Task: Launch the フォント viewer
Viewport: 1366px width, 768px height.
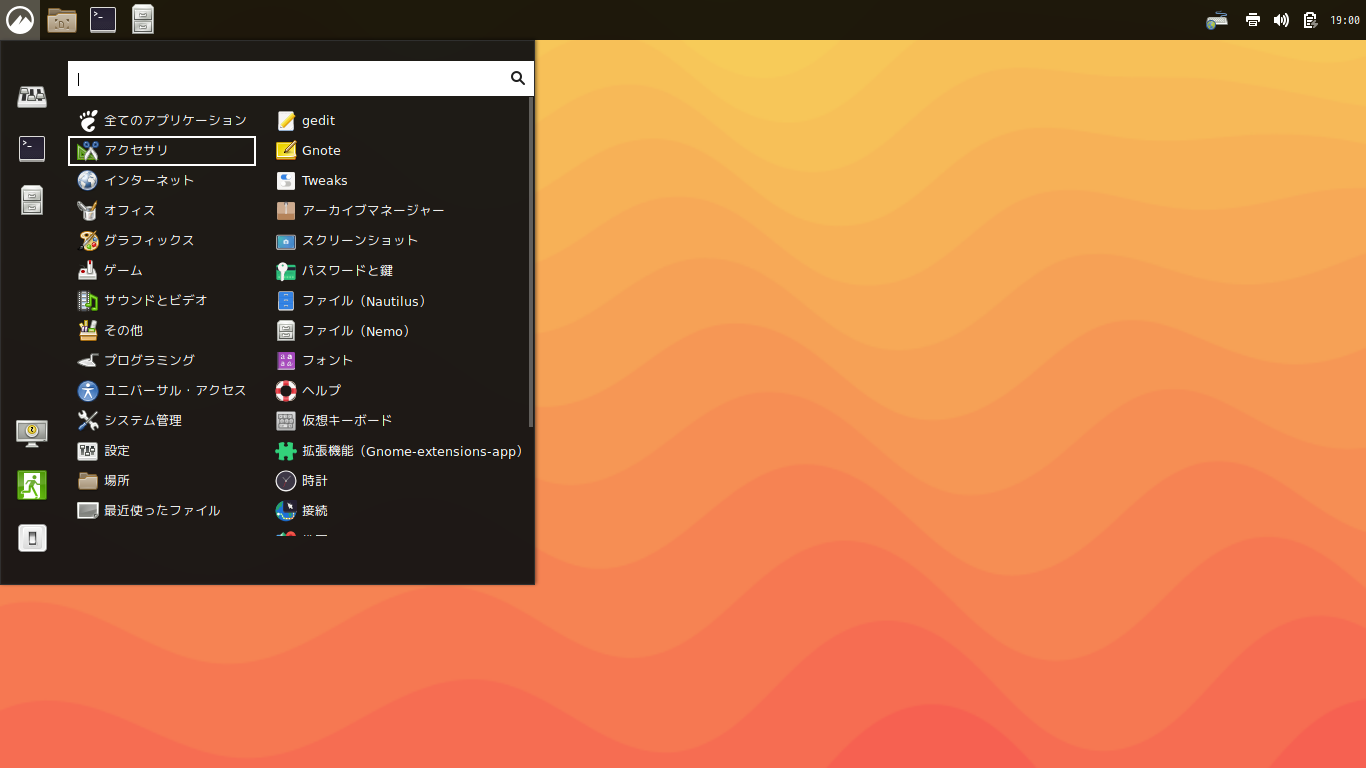Action: [x=398, y=361]
